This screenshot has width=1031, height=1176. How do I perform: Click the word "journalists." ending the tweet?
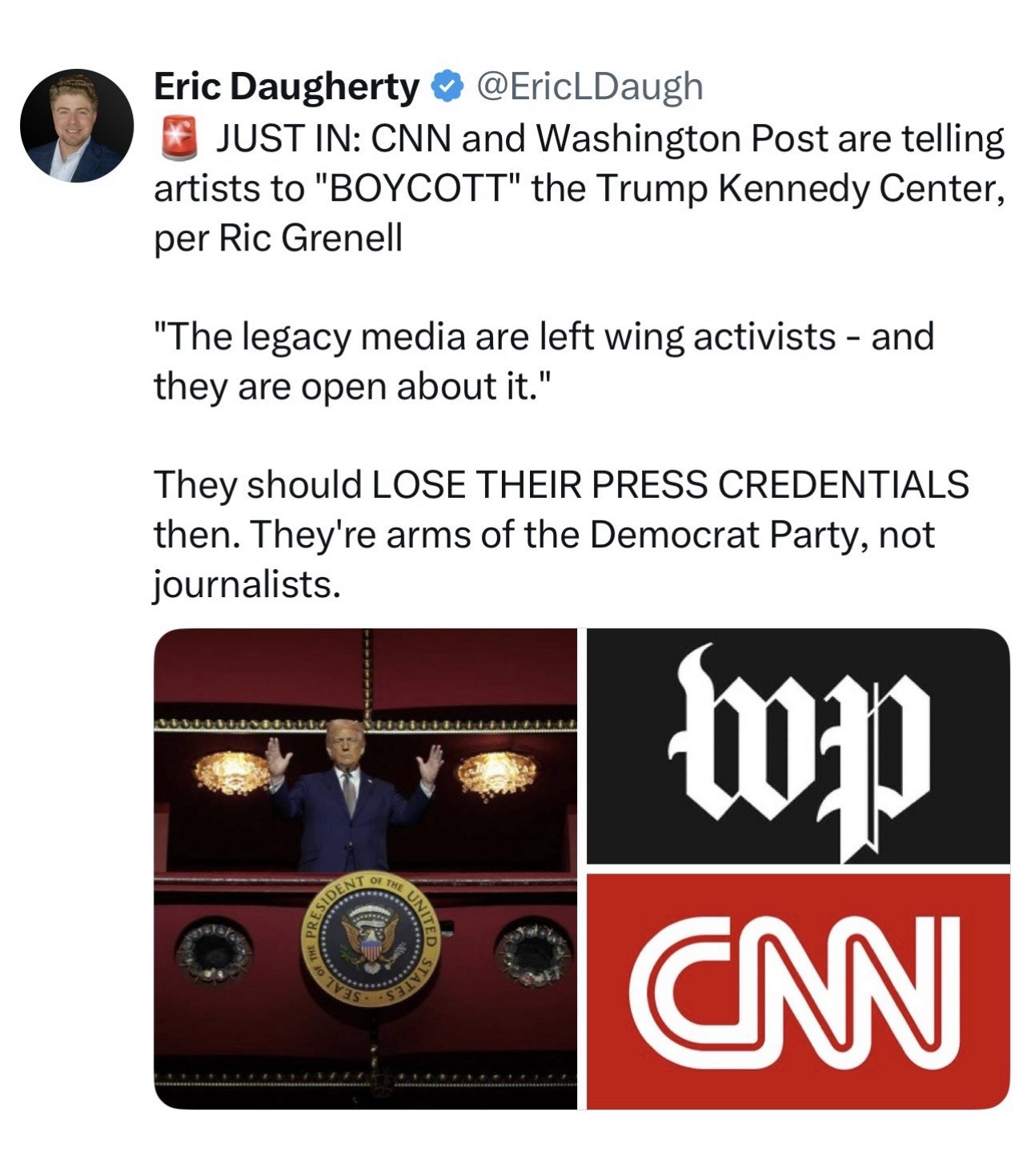247,584
